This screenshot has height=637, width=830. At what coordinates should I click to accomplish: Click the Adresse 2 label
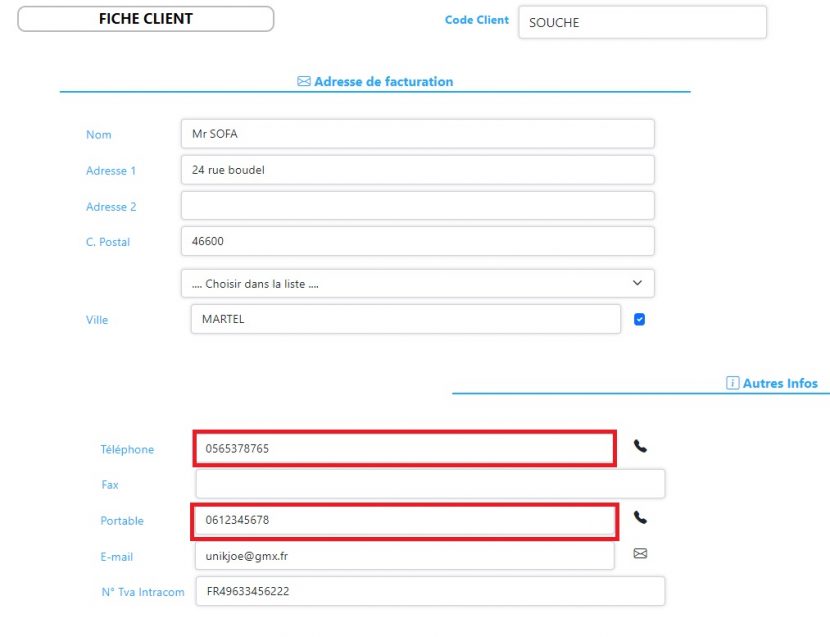[x=111, y=207]
